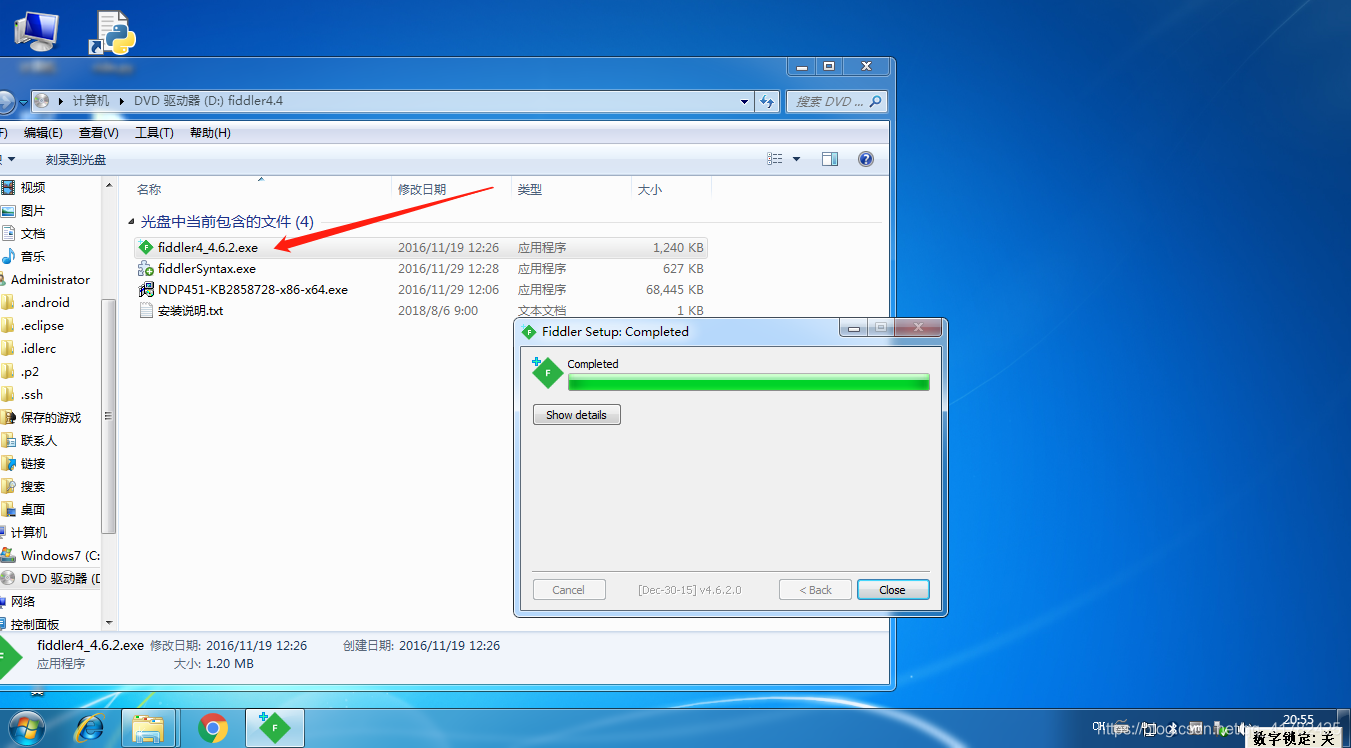Launch Internet Explorer from taskbar
This screenshot has width=1351, height=748.
tap(89, 728)
